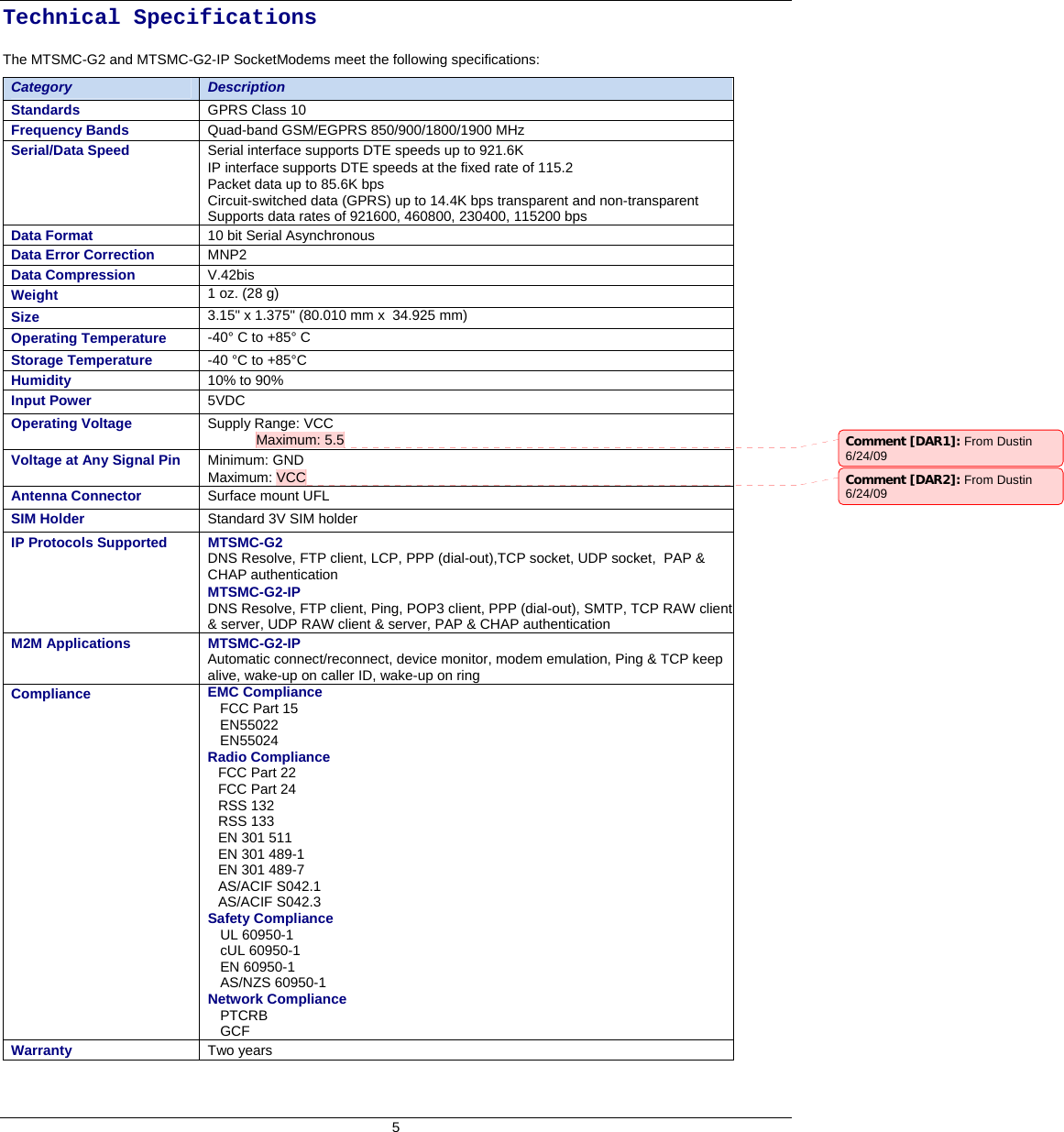Screen dimensions: 1064x1132
Task: Click the 'Two years' cell
Action: click(239, 1050)
